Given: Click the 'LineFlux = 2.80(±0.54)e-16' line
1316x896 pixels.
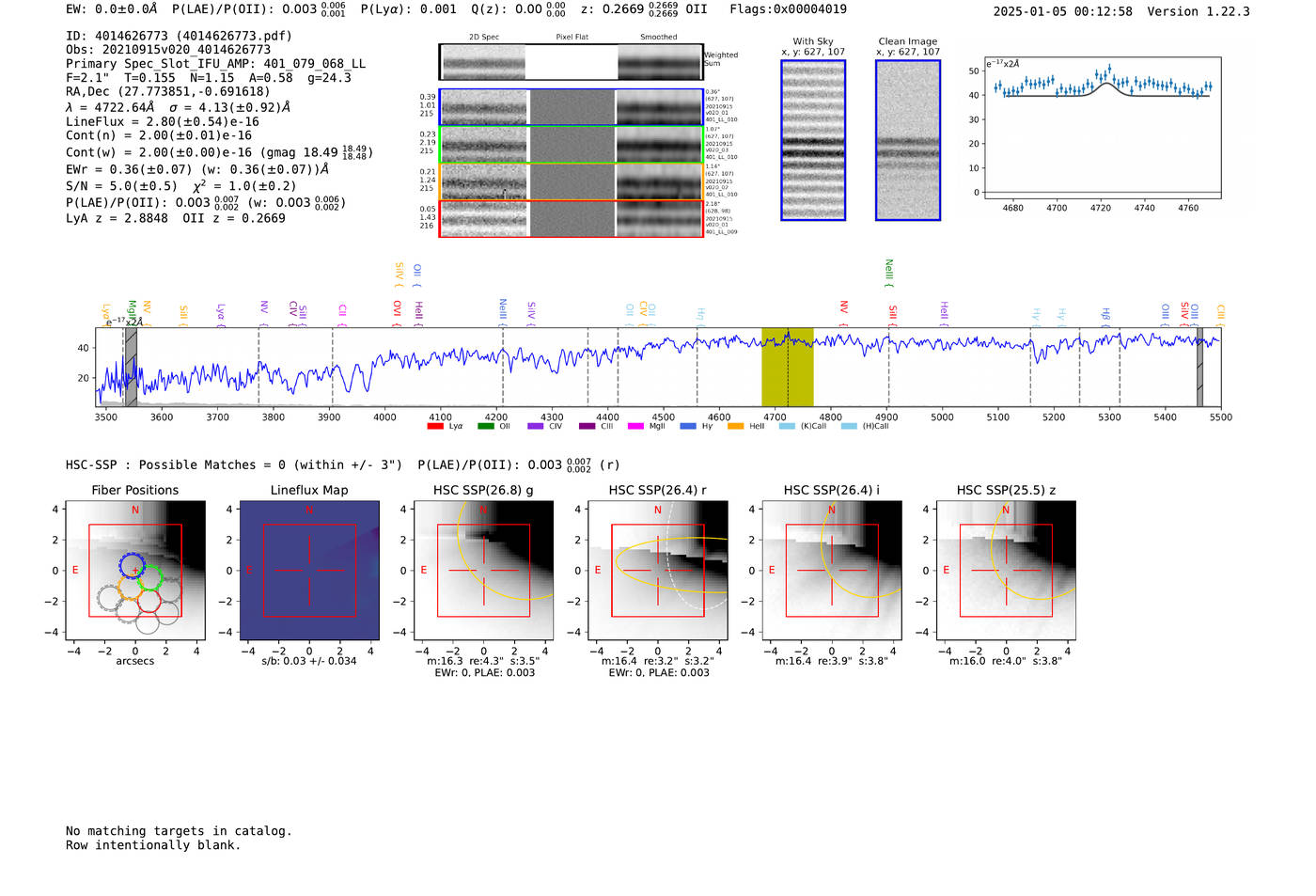Looking at the screenshot, I should point(163,122).
